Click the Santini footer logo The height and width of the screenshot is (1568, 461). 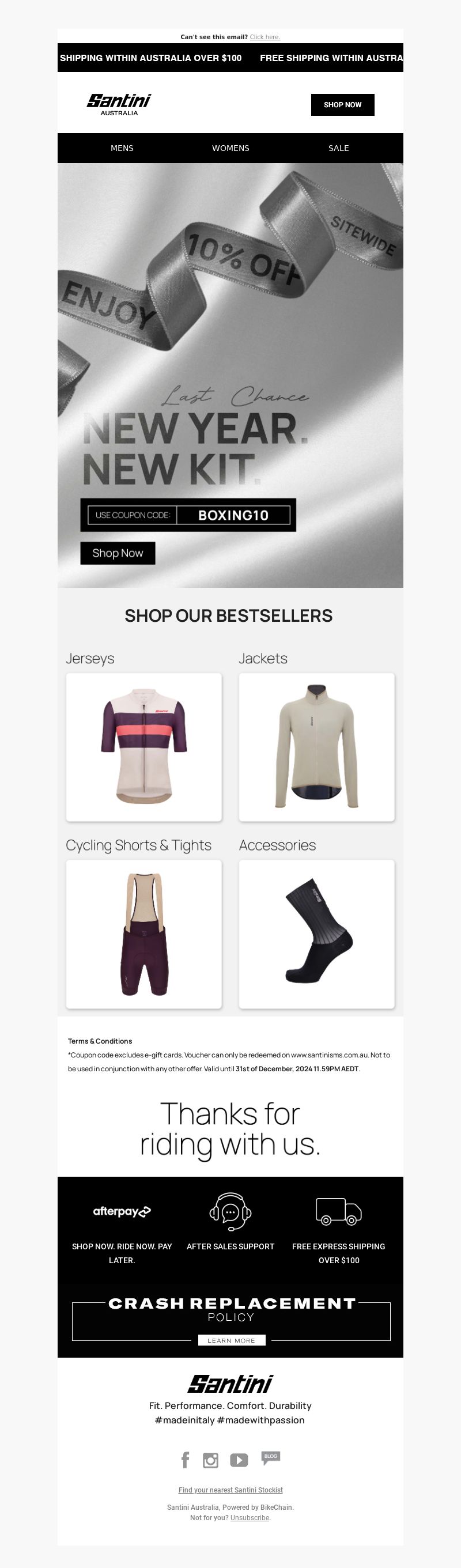(230, 1384)
